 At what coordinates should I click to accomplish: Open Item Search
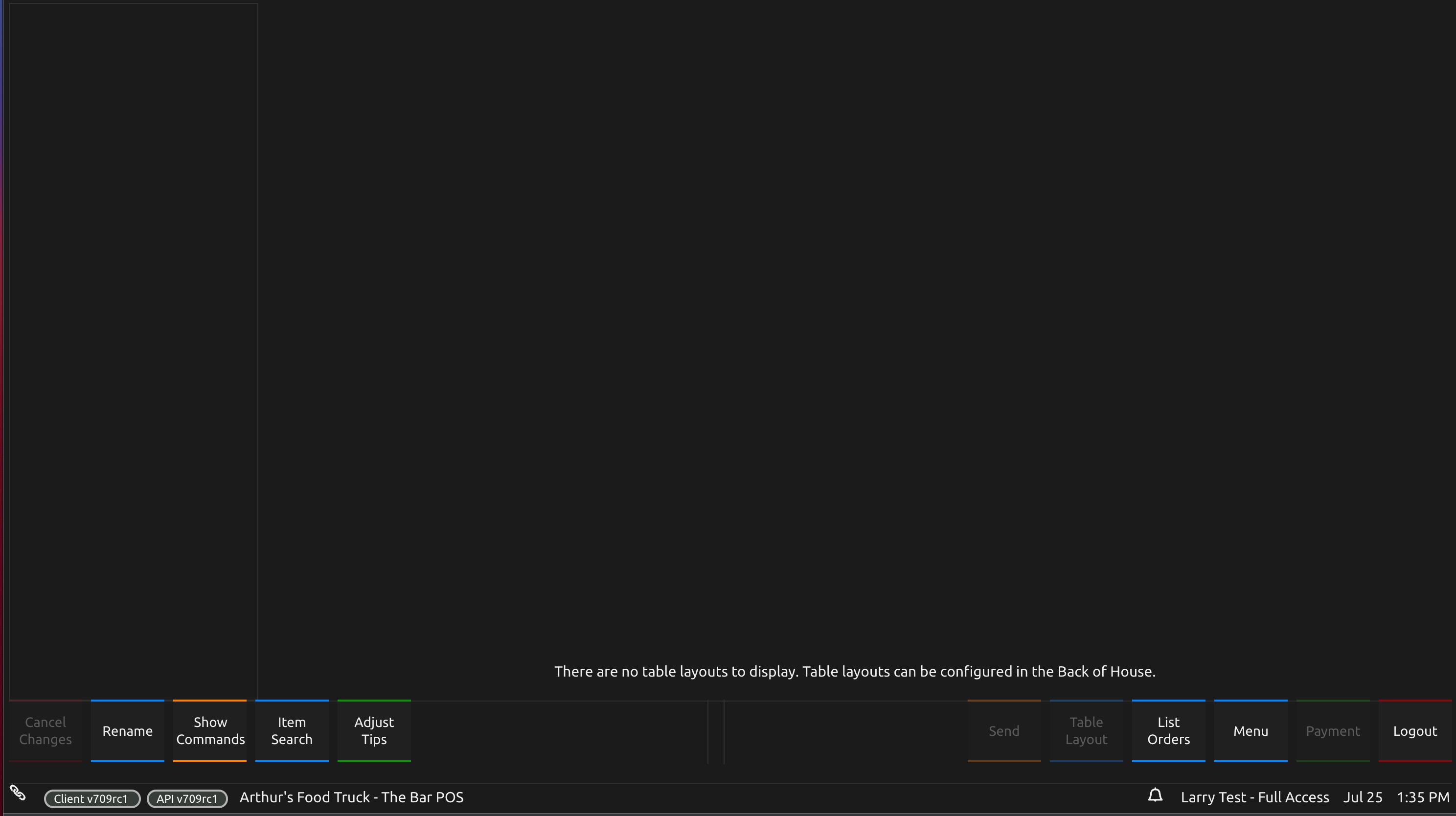point(292,731)
